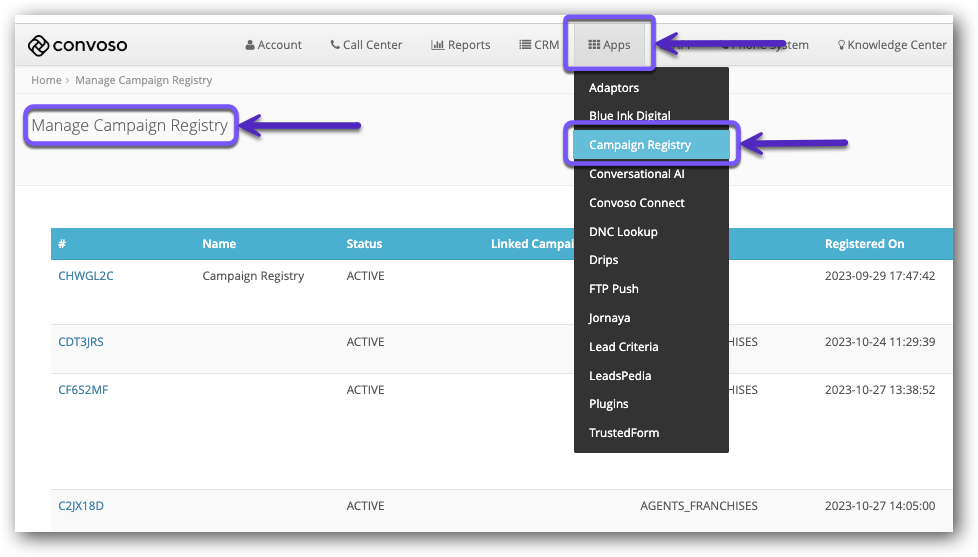
Task: Click the Account person icon
Action: pyautogui.click(x=250, y=45)
